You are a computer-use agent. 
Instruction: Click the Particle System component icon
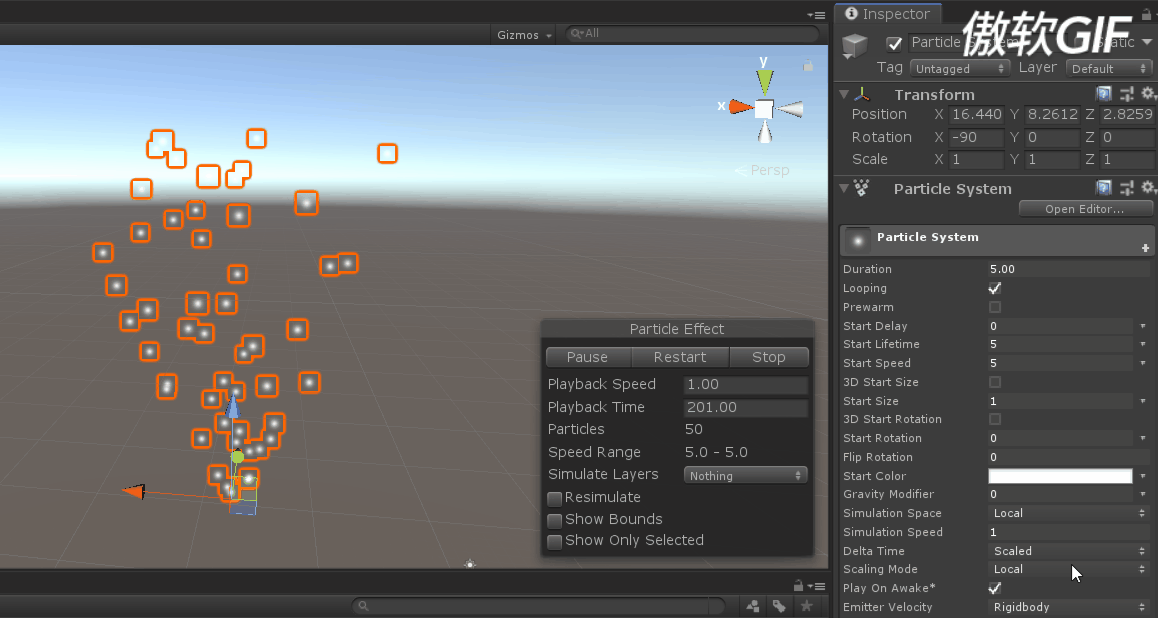(862, 188)
